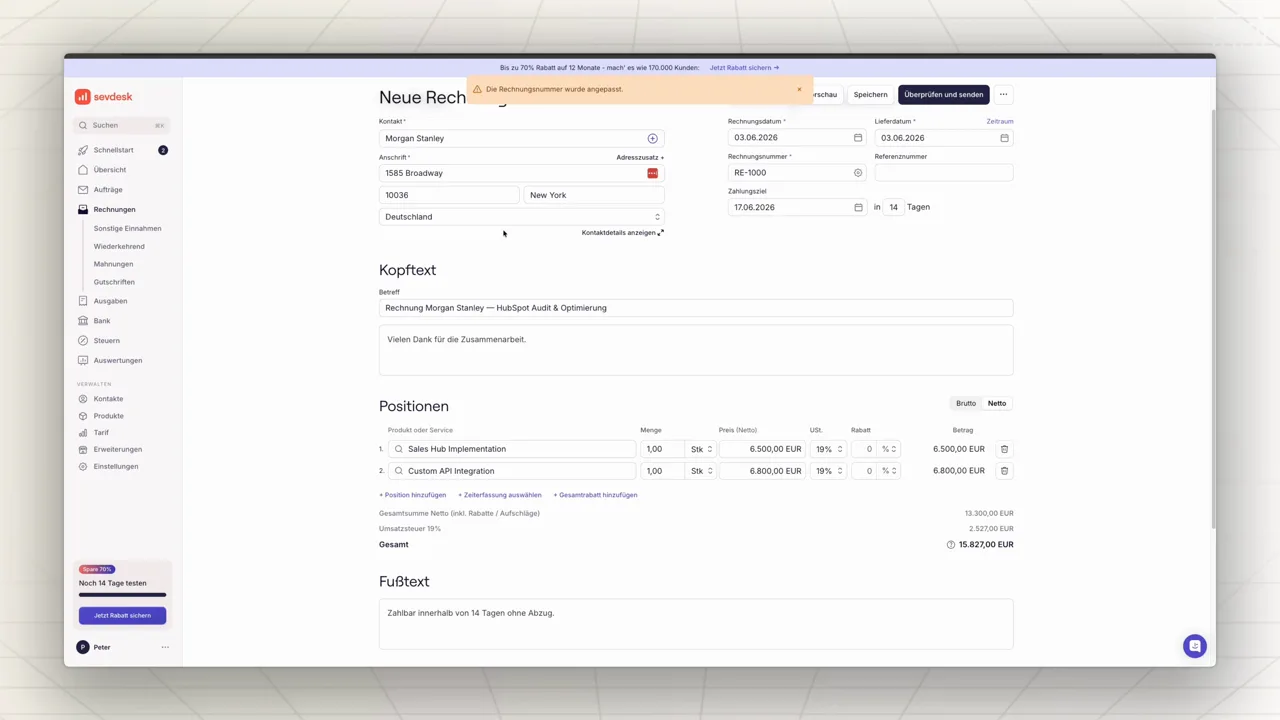The image size is (1280, 720).
Task: Open Rabatt % type dropdown for Sales Hub row
Action: pos(889,449)
